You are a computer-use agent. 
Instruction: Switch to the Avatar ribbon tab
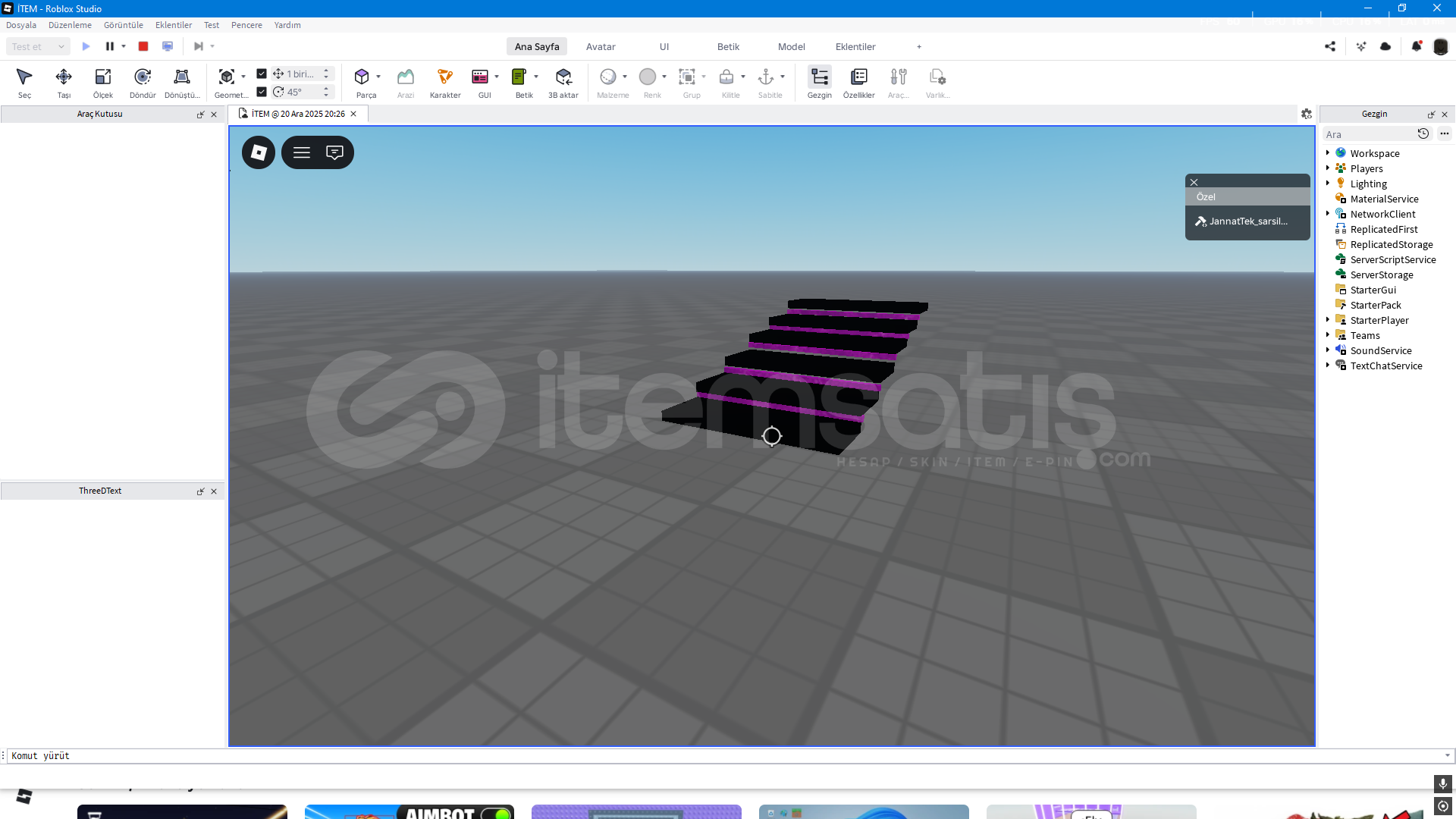tap(600, 46)
